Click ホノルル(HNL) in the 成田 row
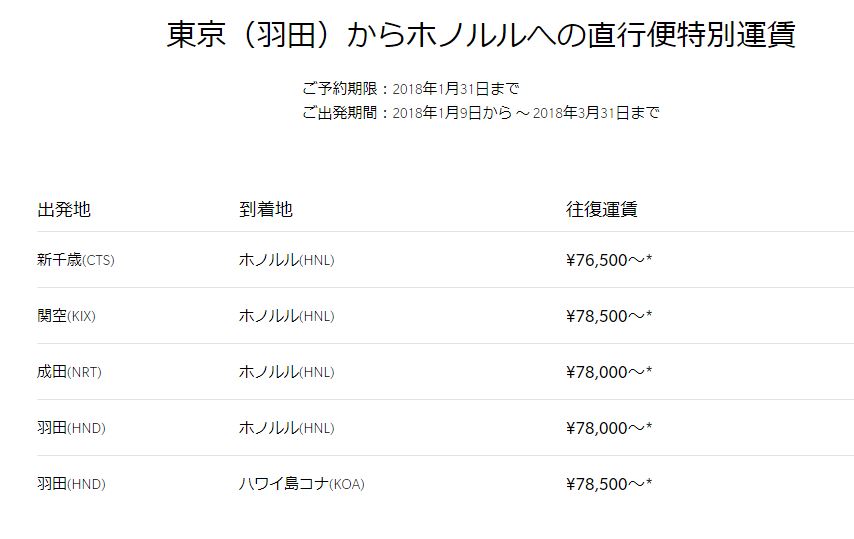The width and height of the screenshot is (854, 539). click(x=287, y=372)
